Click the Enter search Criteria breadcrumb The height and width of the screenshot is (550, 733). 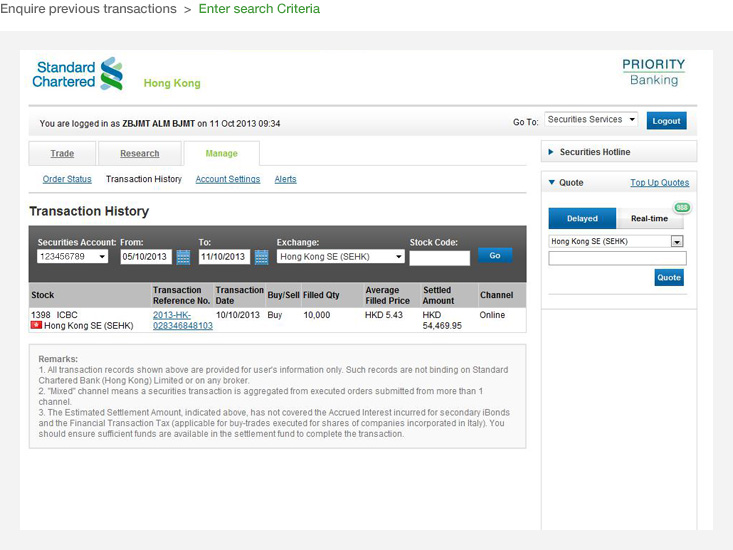click(259, 9)
